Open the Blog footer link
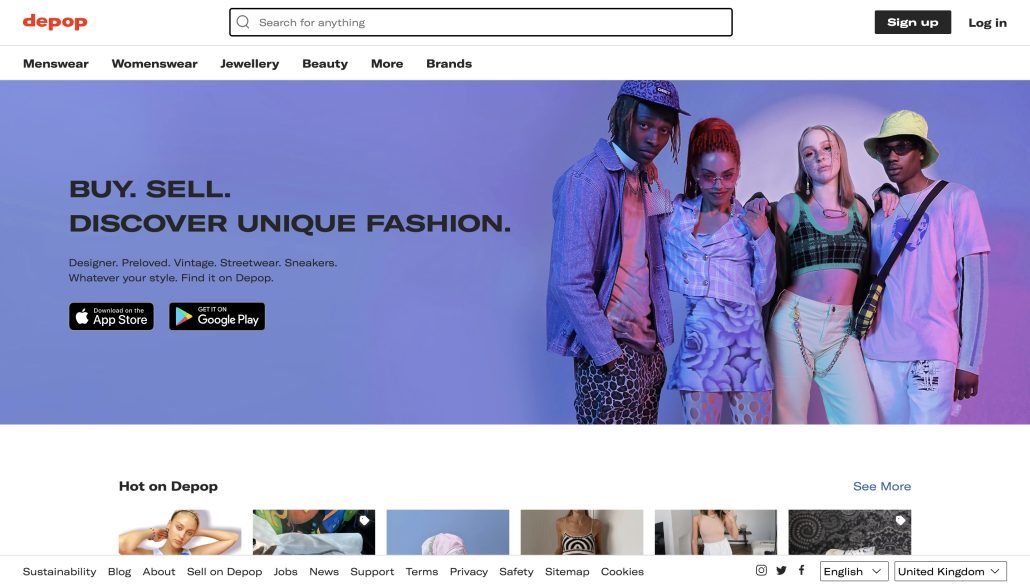 click(x=120, y=572)
